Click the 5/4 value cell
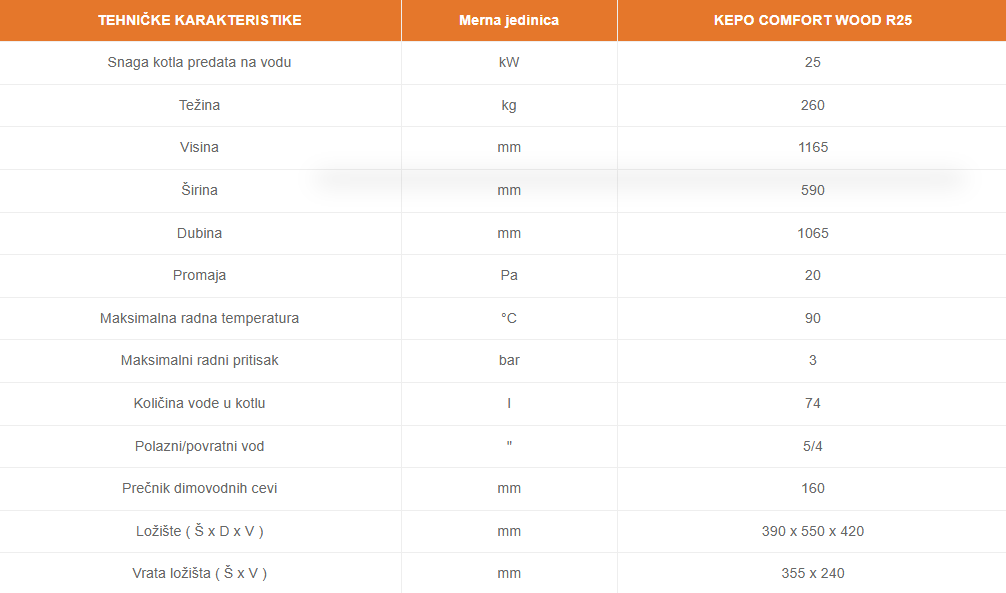Image resolution: width=1006 pixels, height=593 pixels. point(812,446)
